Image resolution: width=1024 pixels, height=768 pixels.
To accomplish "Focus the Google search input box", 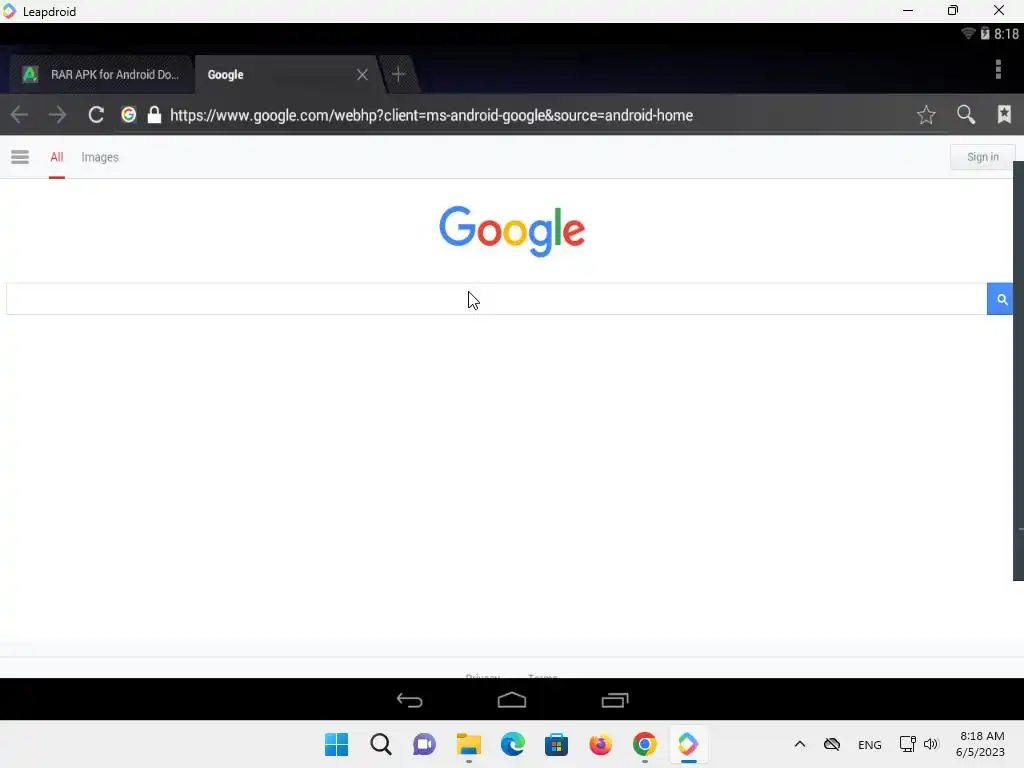I will pyautogui.click(x=496, y=299).
